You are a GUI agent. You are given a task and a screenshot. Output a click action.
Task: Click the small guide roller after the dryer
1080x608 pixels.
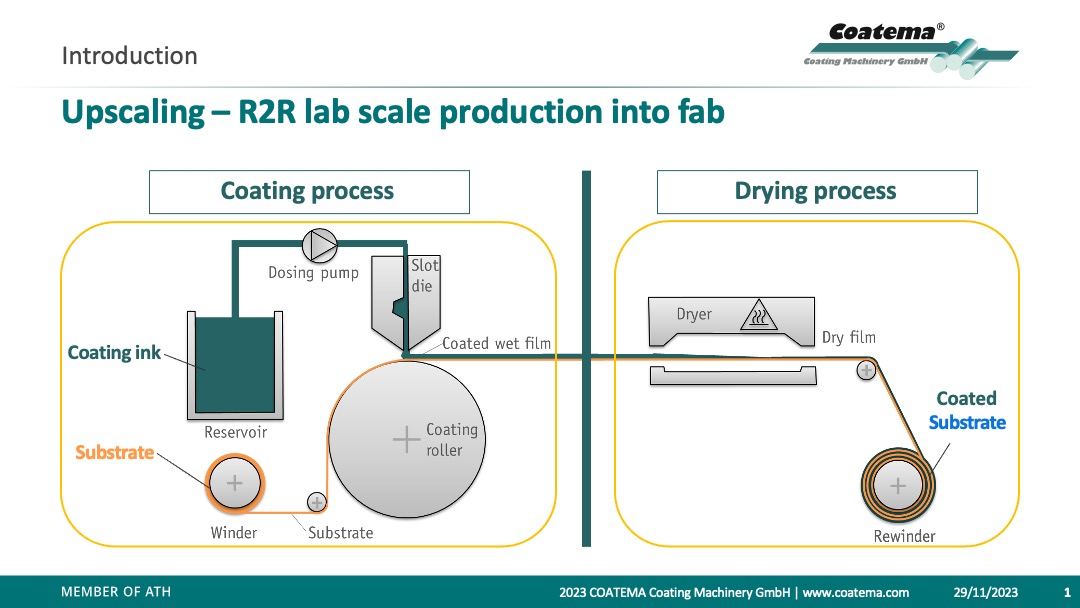[x=866, y=370]
